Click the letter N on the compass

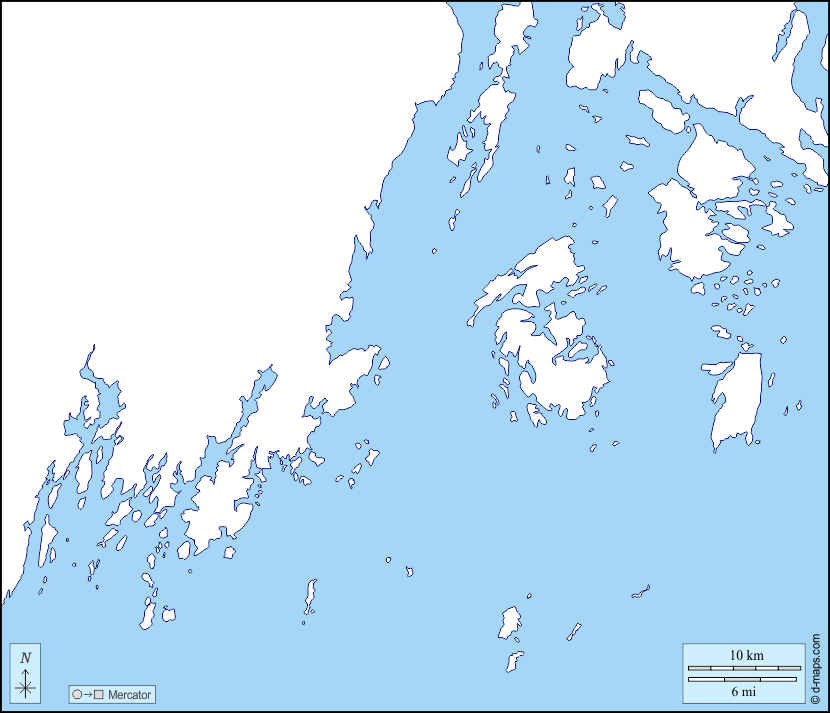click(x=26, y=658)
